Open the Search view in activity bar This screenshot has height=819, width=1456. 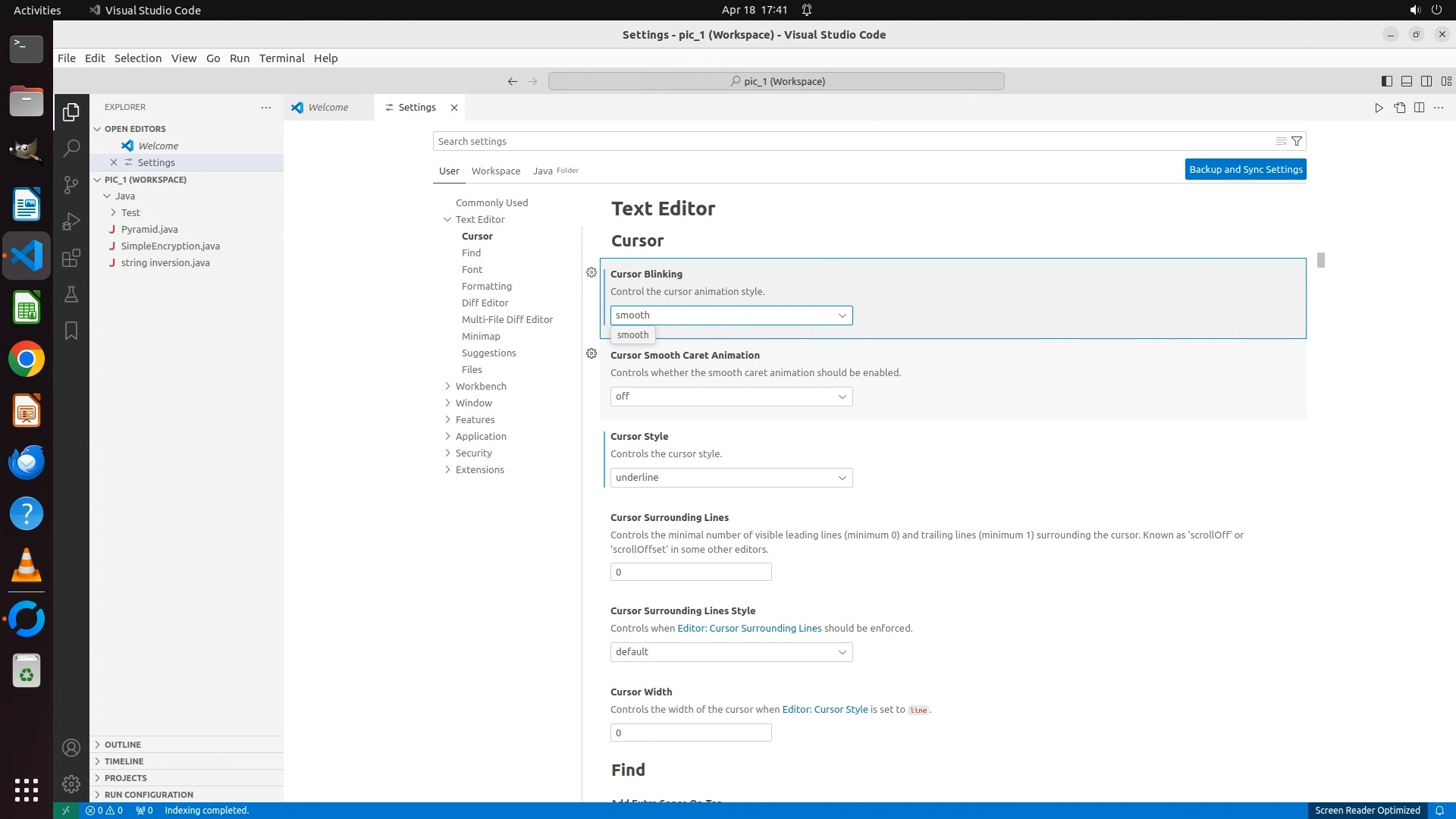[71, 148]
